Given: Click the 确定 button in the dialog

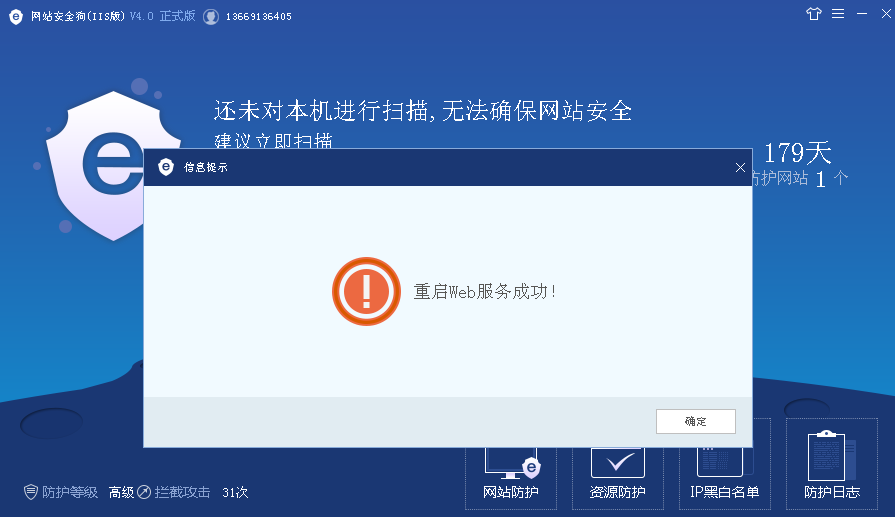Looking at the screenshot, I should [695, 421].
